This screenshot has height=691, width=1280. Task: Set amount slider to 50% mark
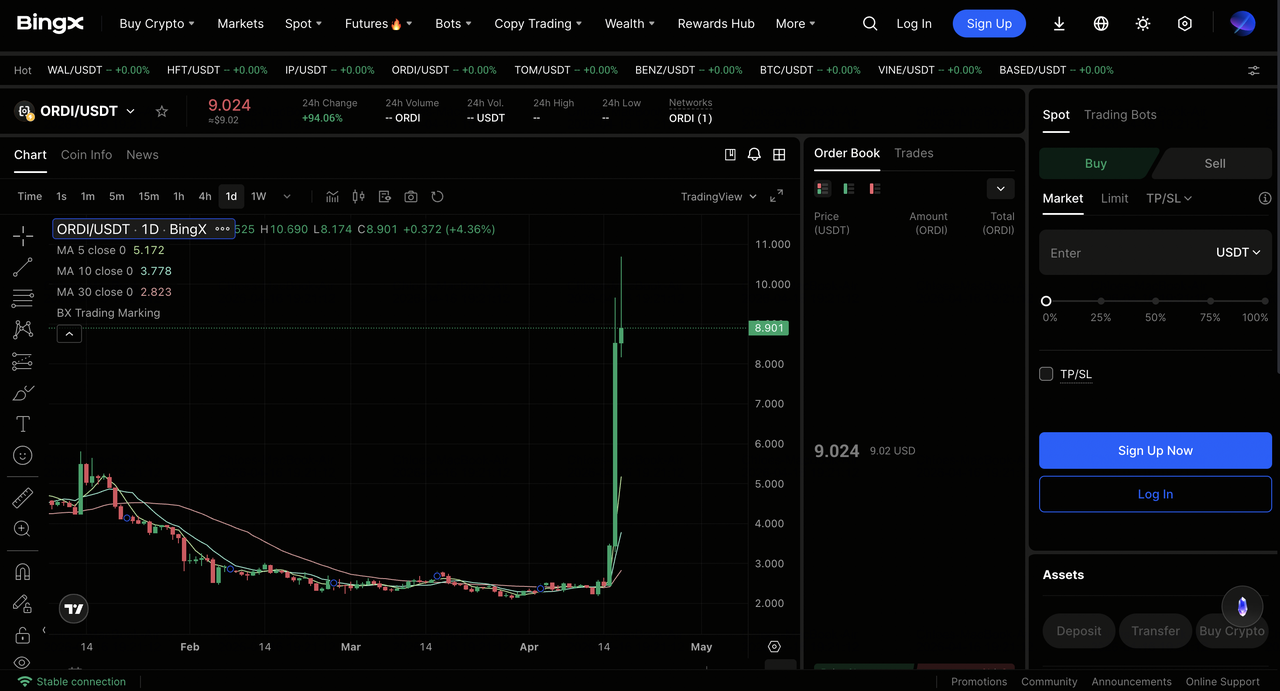[1155, 301]
